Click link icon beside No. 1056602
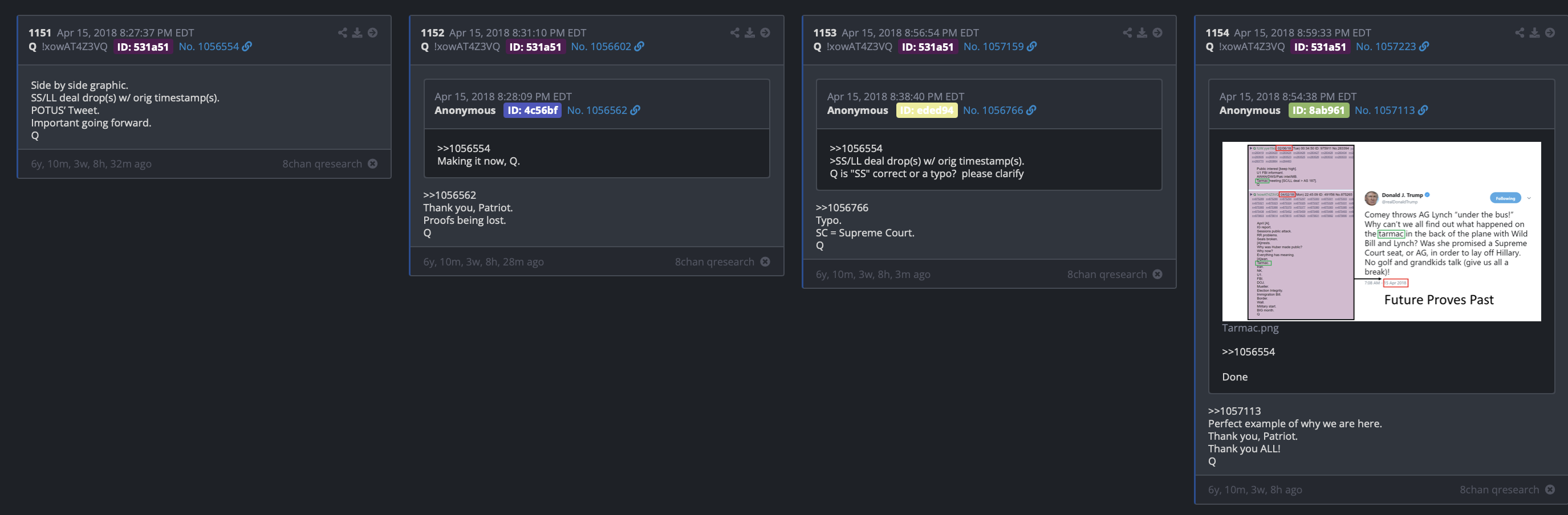The width and height of the screenshot is (1568, 515). click(639, 46)
